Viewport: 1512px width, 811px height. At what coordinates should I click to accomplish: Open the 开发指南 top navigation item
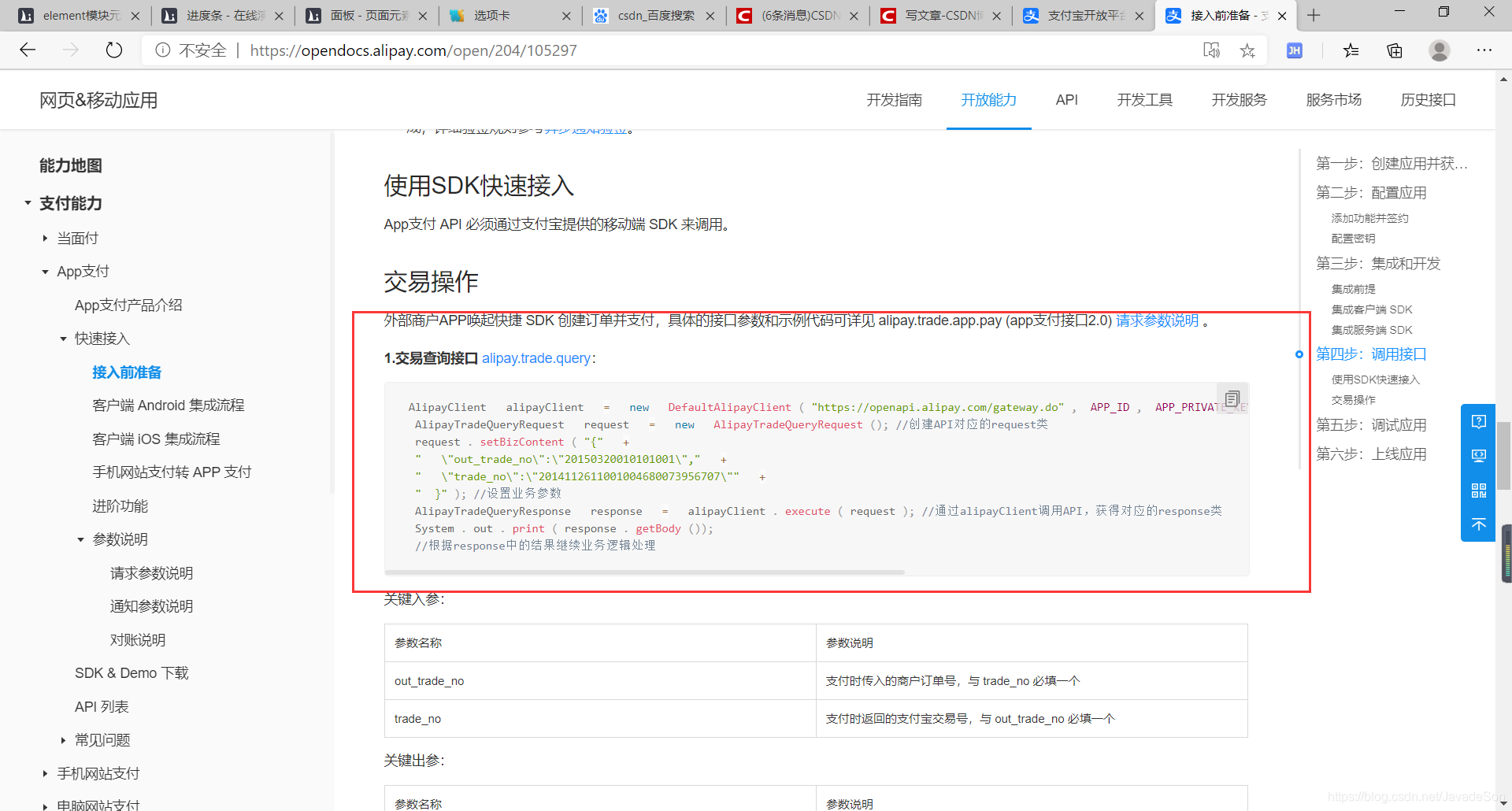pos(894,100)
